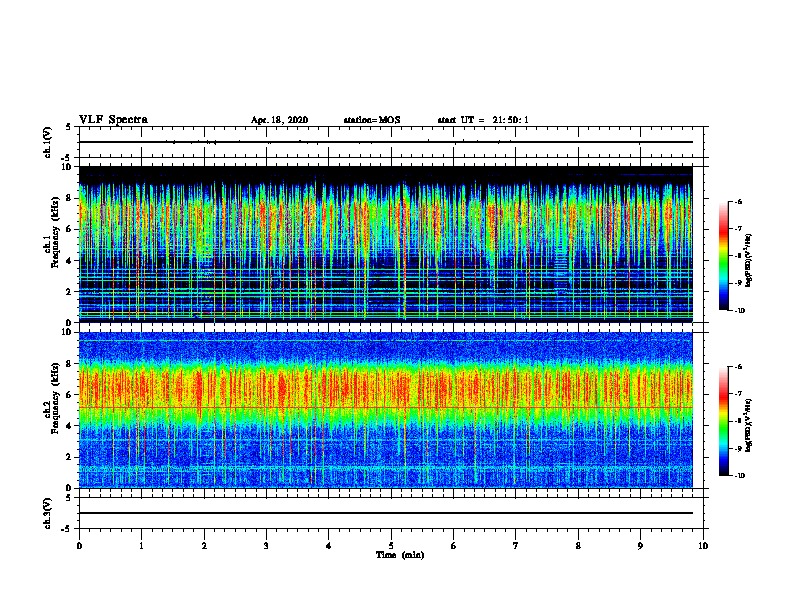Click the time axis tick label "3"
This screenshot has height=612, width=792.
(266, 546)
